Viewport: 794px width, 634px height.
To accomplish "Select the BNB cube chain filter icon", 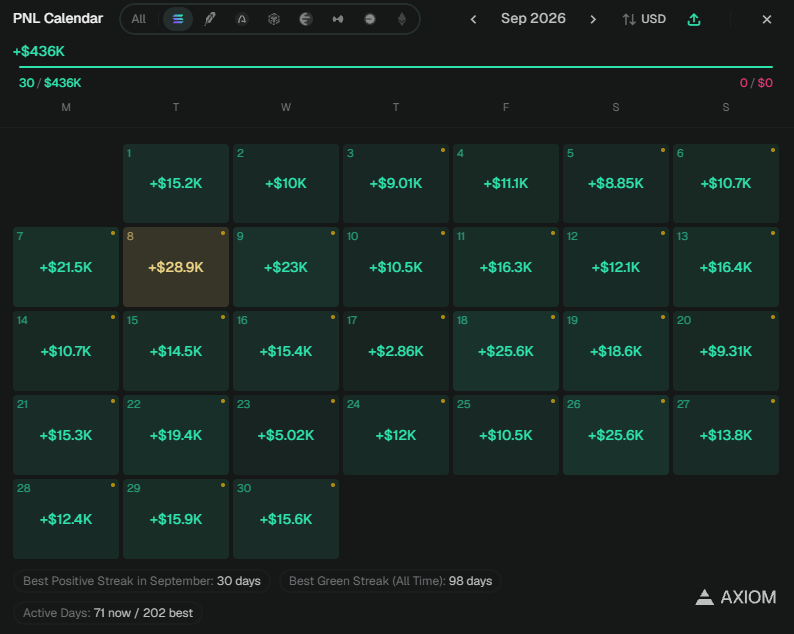I will (274, 19).
